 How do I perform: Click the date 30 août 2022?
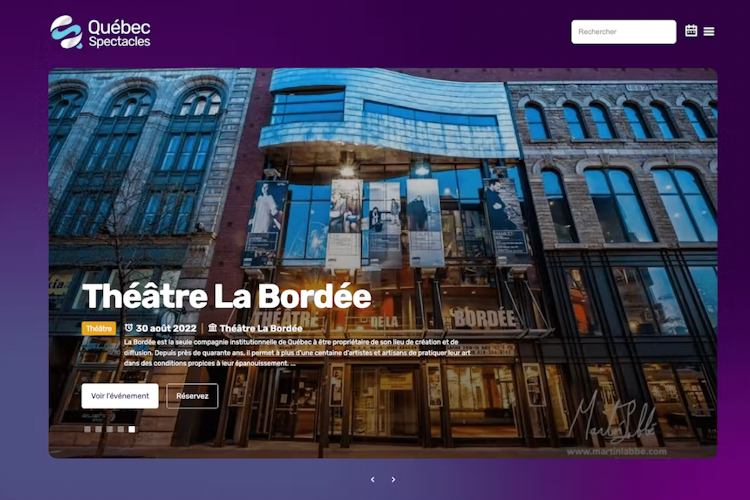(166, 328)
